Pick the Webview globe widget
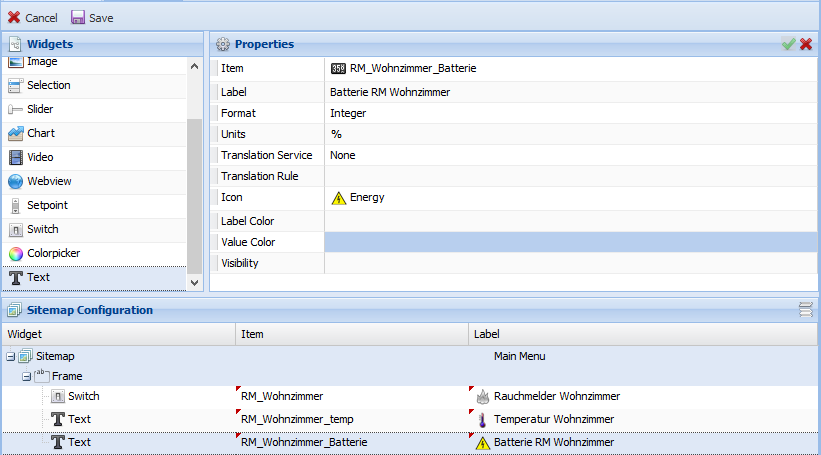The width and height of the screenshot is (821, 455). [16, 181]
